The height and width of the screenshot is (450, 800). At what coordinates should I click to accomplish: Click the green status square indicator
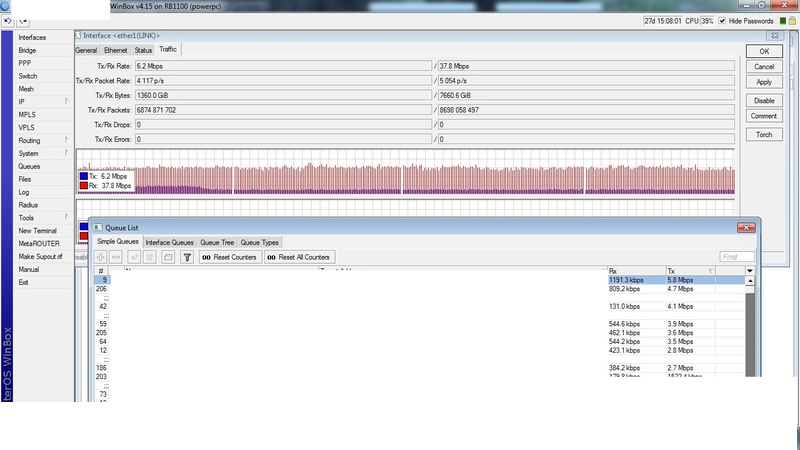point(783,21)
